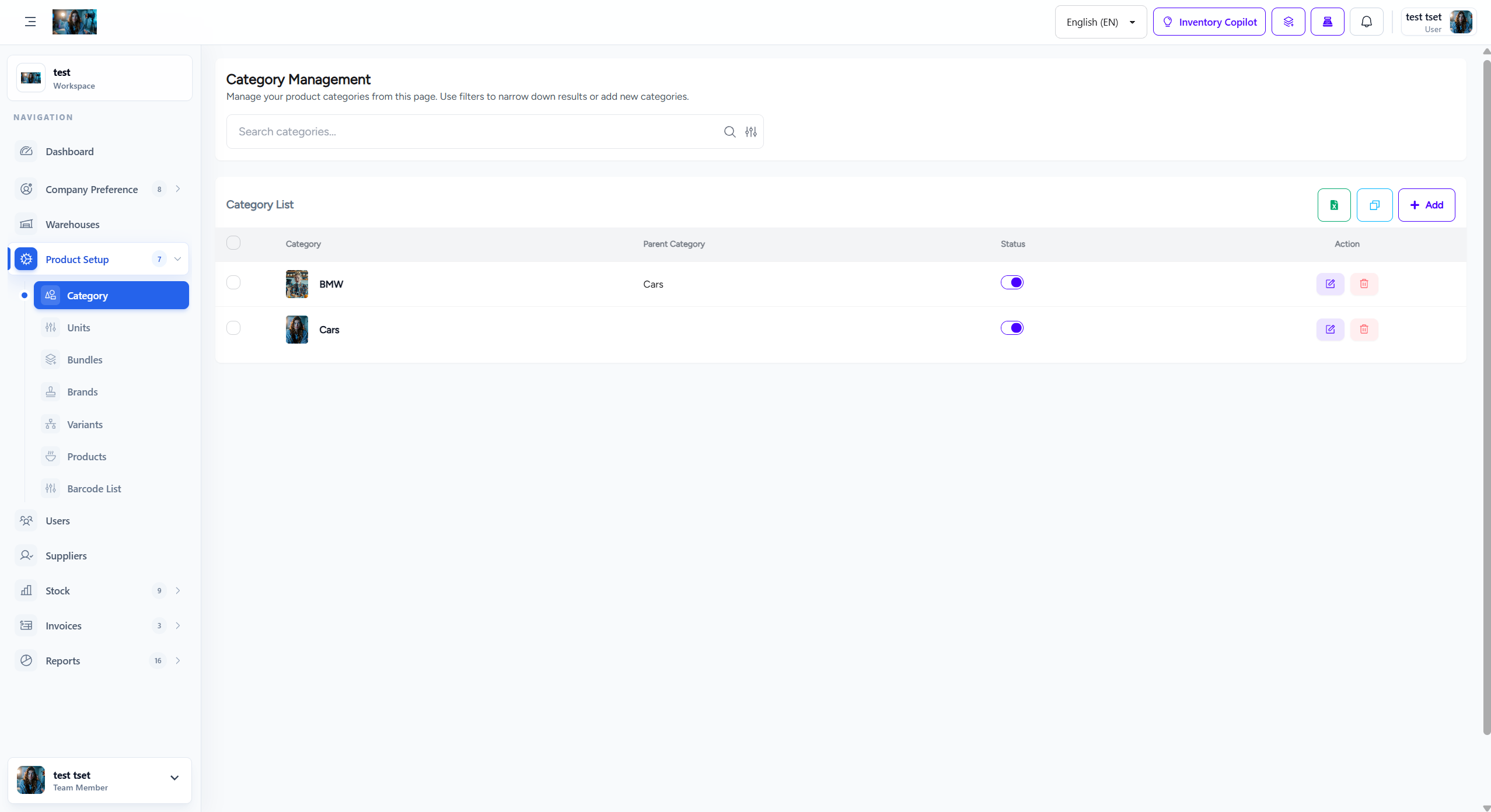Open the test tset user profile in header
Viewport: 1491px width, 812px height.
click(1439, 22)
